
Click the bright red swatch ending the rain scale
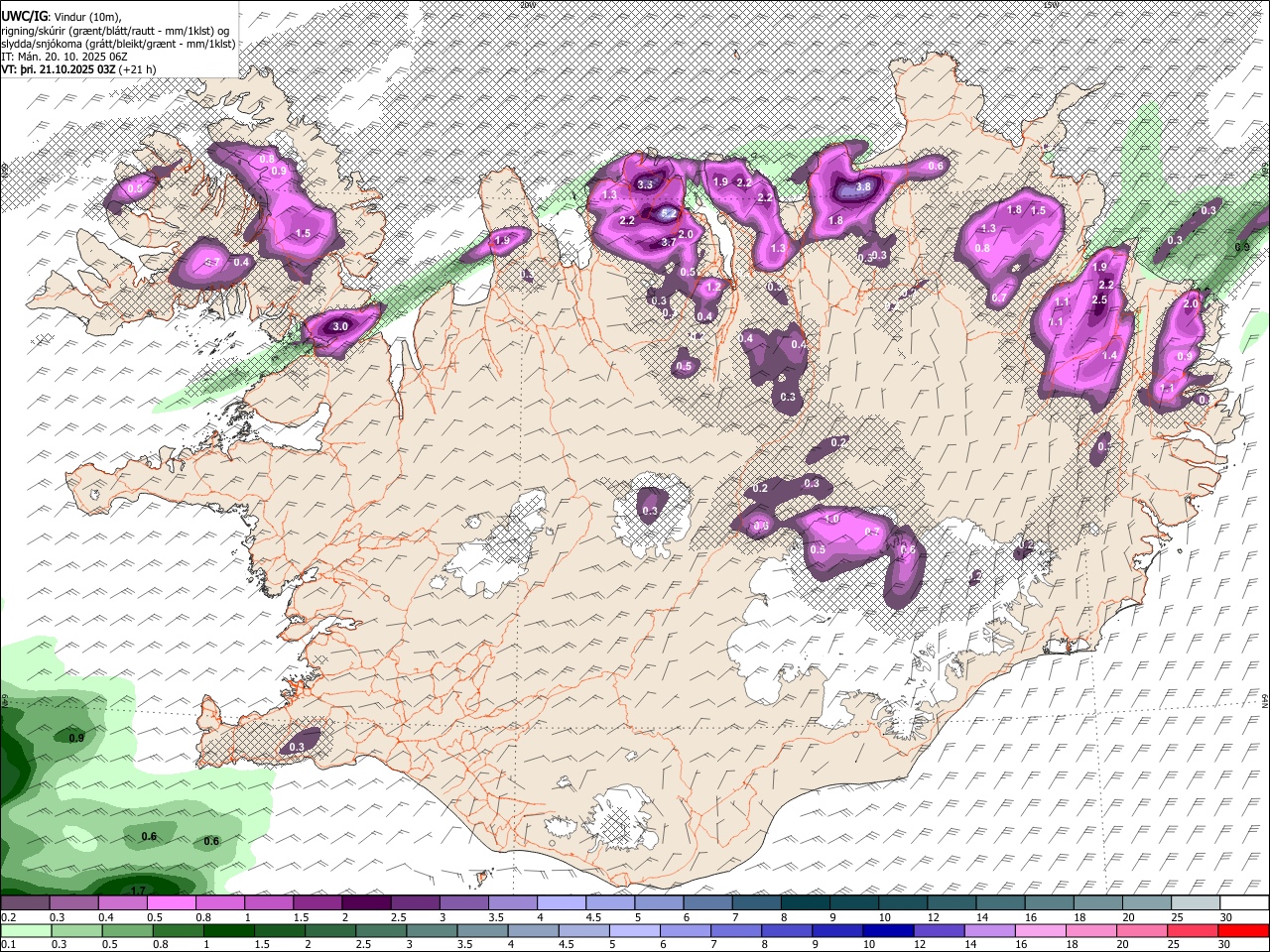pyautogui.click(x=1243, y=931)
